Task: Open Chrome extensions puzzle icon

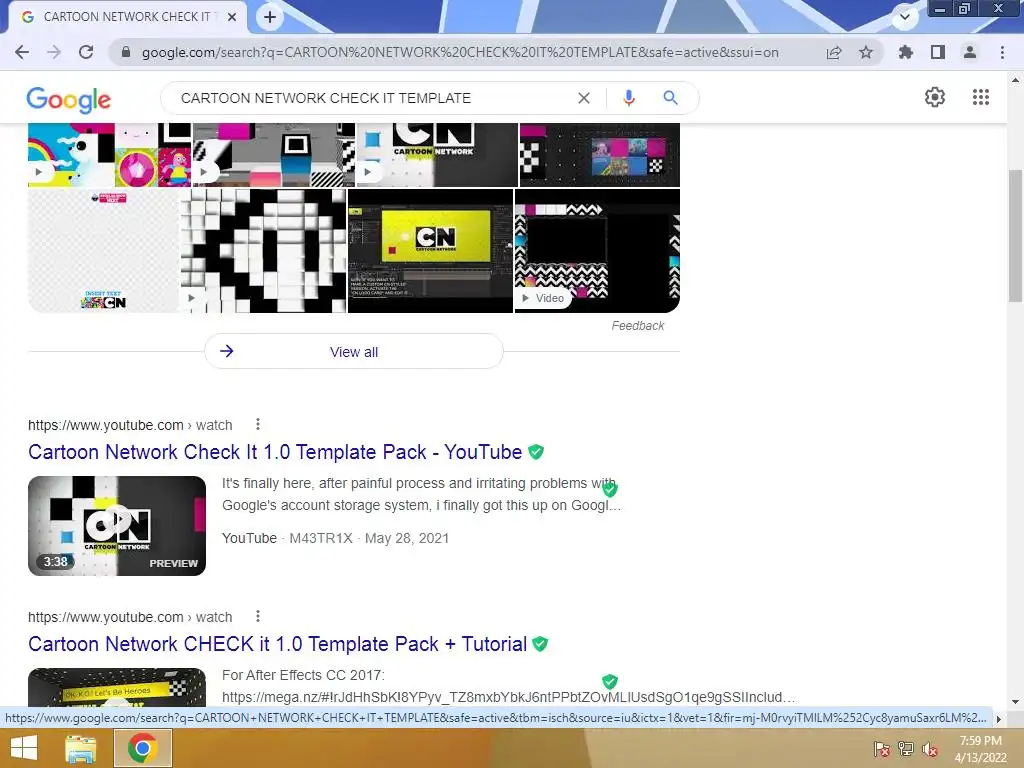Action: [x=906, y=52]
